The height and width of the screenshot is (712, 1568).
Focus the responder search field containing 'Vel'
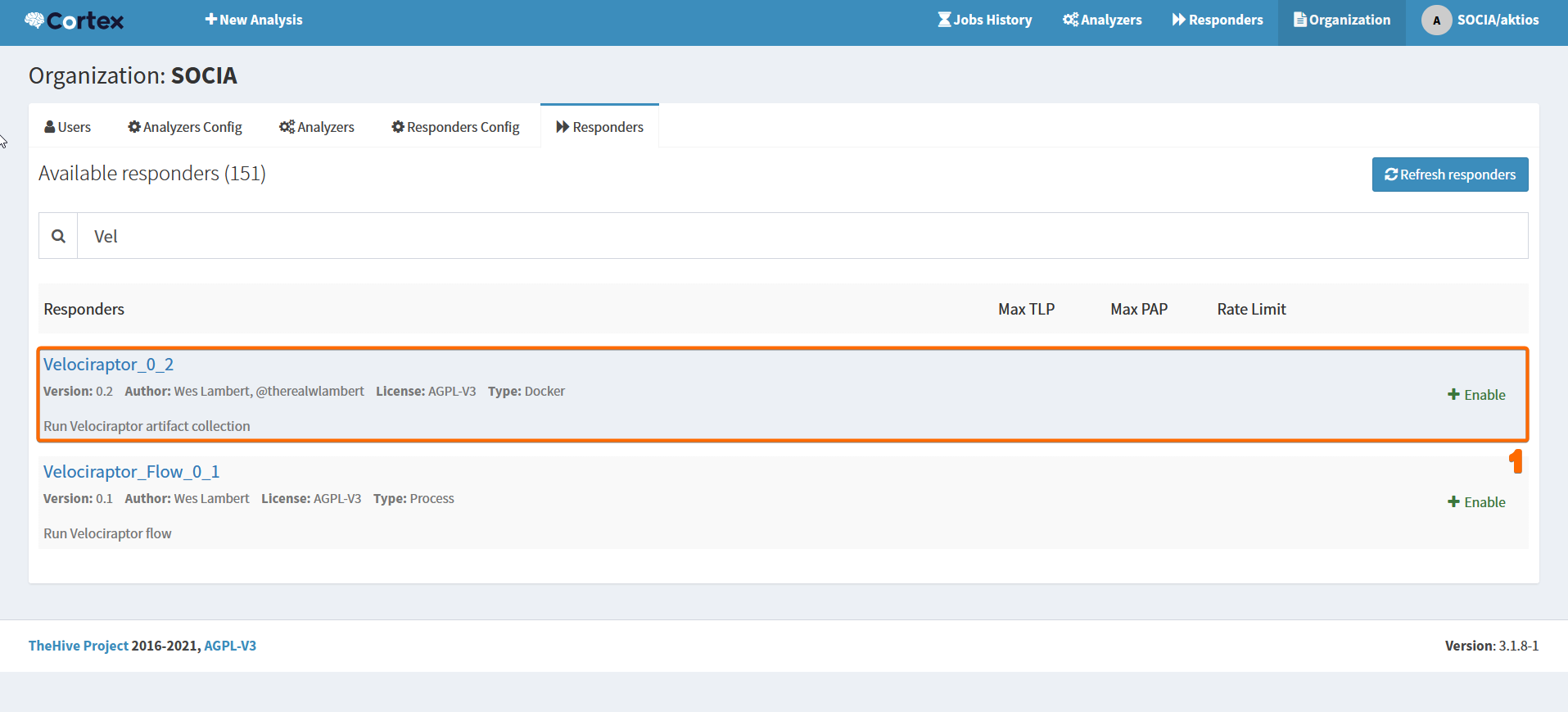coord(802,236)
